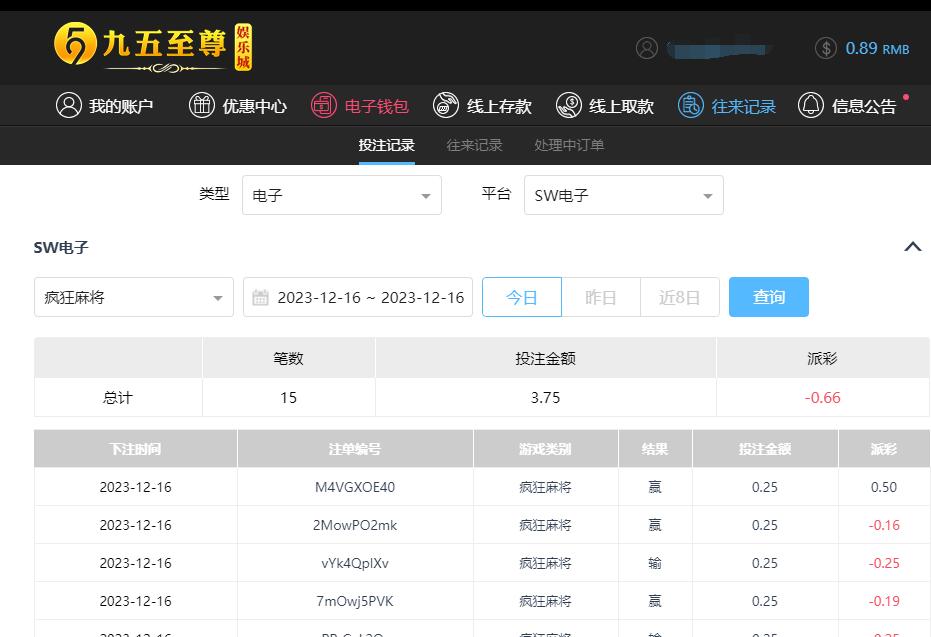The height and width of the screenshot is (637, 931).
Task: Switch to 往来记录 sub-tab
Action: (474, 145)
